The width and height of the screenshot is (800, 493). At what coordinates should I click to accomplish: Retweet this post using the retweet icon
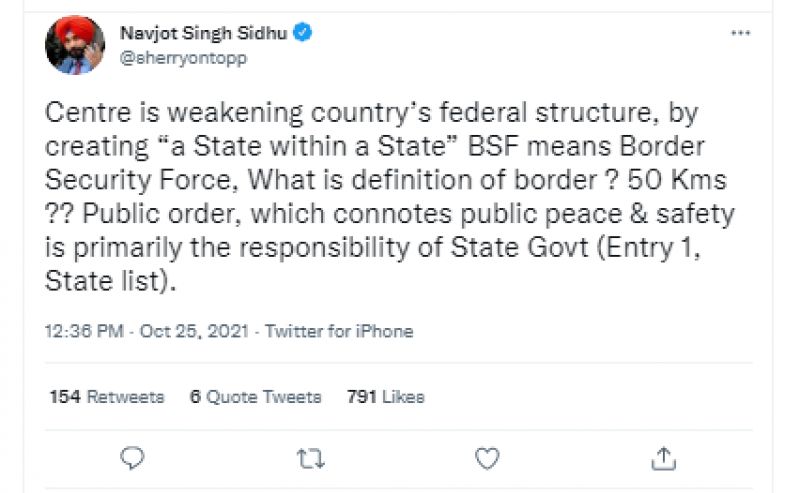pyautogui.click(x=310, y=458)
